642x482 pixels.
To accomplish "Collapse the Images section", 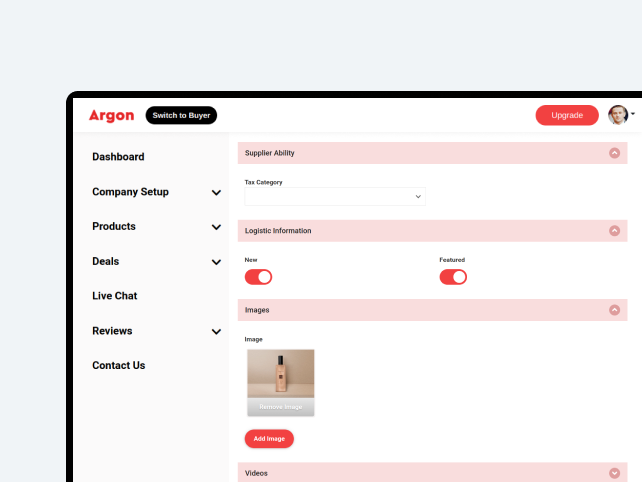I will [x=614, y=310].
